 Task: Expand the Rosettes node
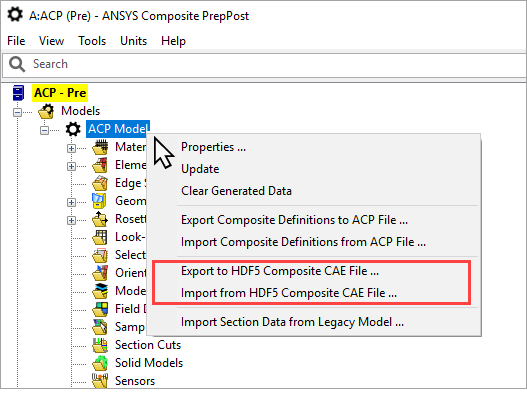[71, 221]
